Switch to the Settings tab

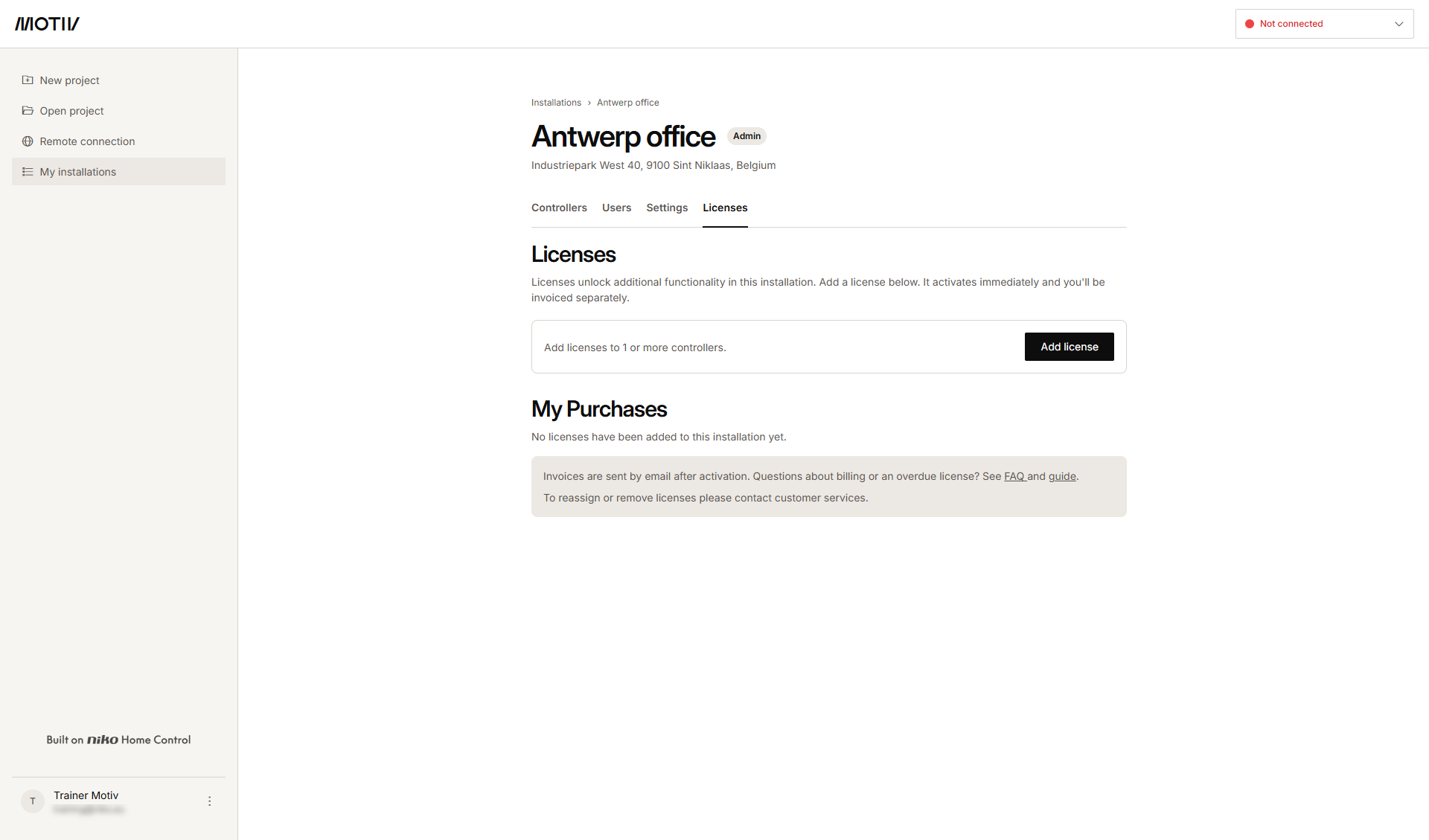tap(667, 208)
